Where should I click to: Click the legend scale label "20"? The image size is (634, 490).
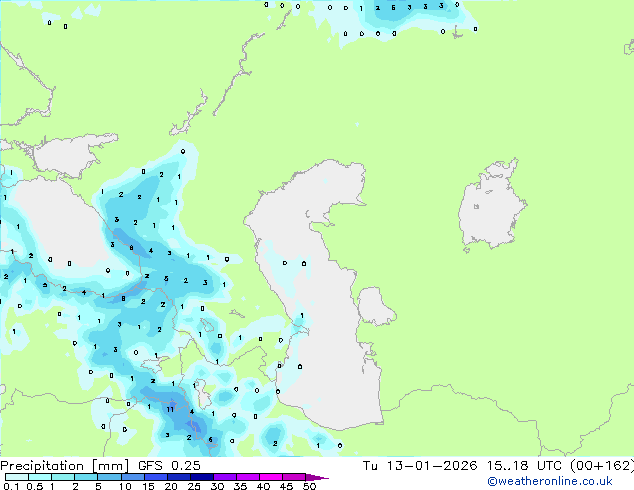pyautogui.click(x=171, y=486)
